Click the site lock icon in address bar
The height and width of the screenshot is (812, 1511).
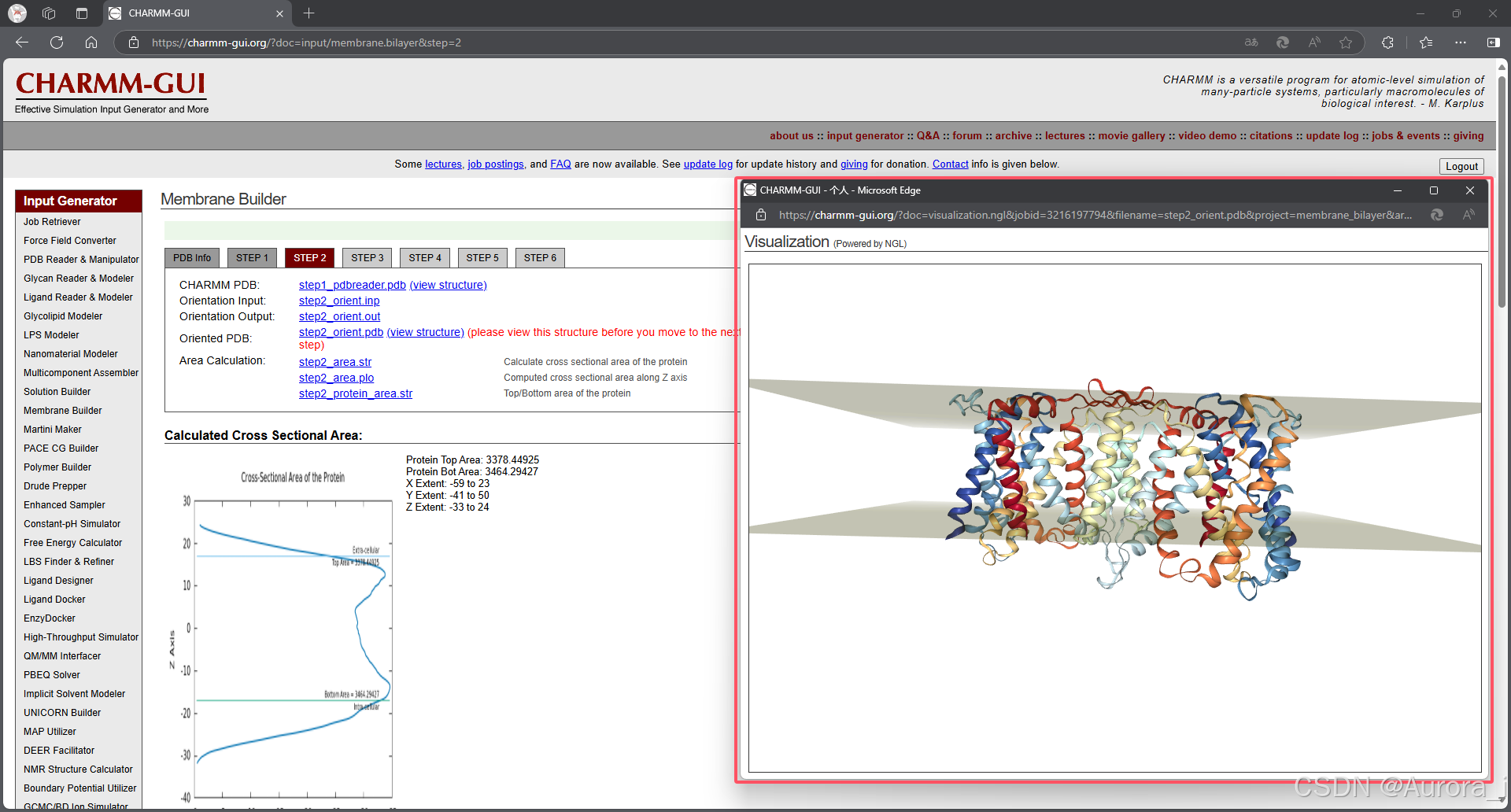click(x=134, y=42)
